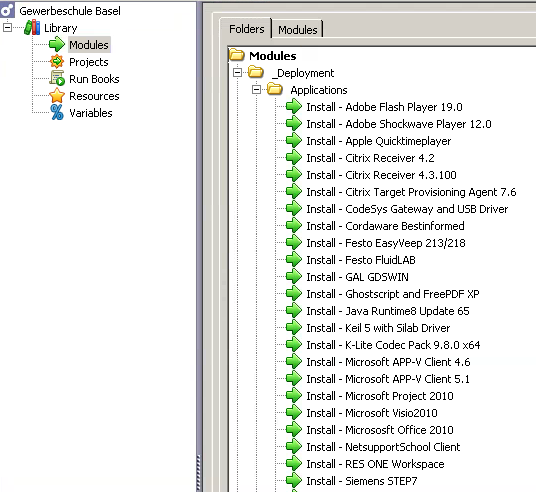Screen dimensions: 536x492
Task: Select 'Install - Adobe Flash Player 19.0' text
Action: (x=384, y=107)
